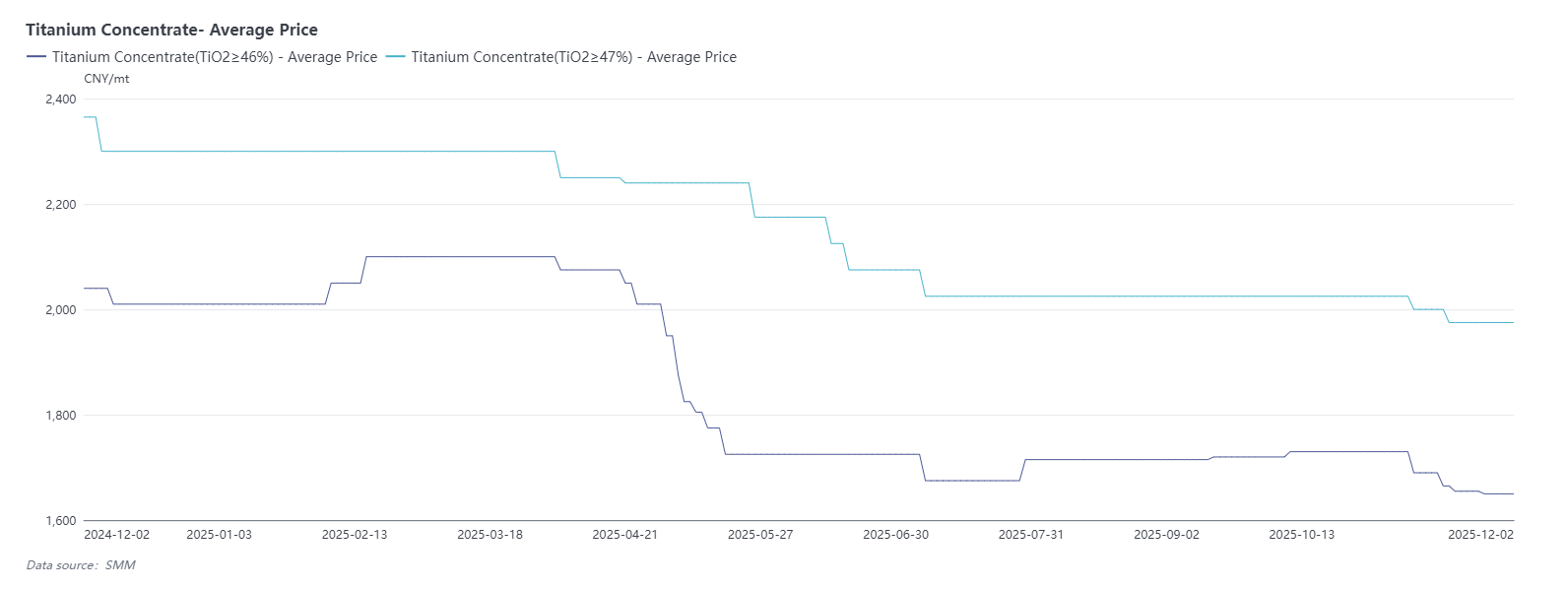This screenshot has width=1568, height=589.
Task: Click the final 2025-12-02 x-axis date label
Action: [1480, 535]
